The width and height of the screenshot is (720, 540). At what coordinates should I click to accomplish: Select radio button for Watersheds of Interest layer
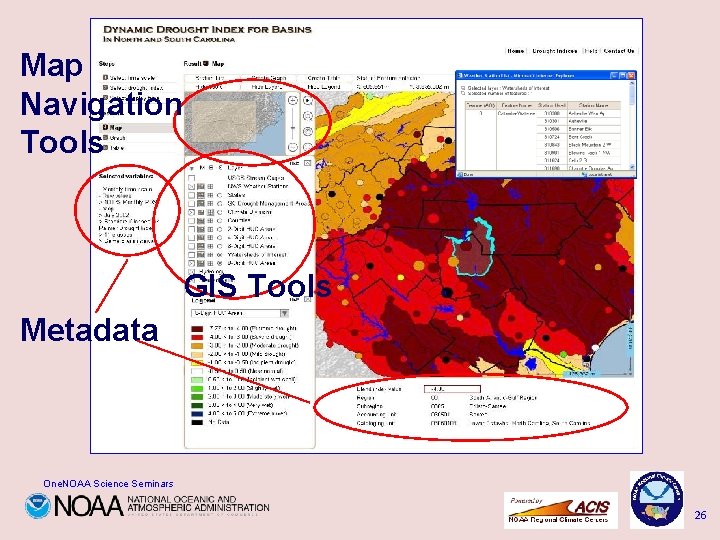pyautogui.click(x=219, y=255)
